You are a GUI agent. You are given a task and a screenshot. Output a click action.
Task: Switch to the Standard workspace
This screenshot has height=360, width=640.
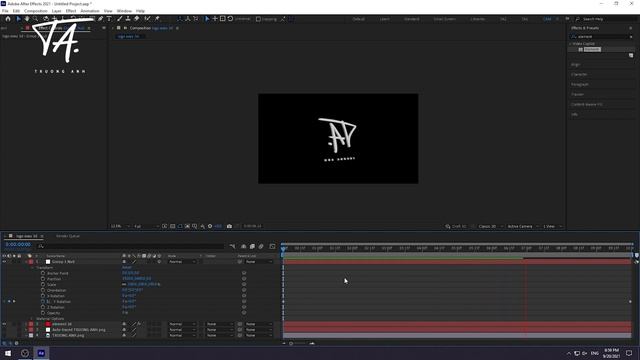[411, 19]
